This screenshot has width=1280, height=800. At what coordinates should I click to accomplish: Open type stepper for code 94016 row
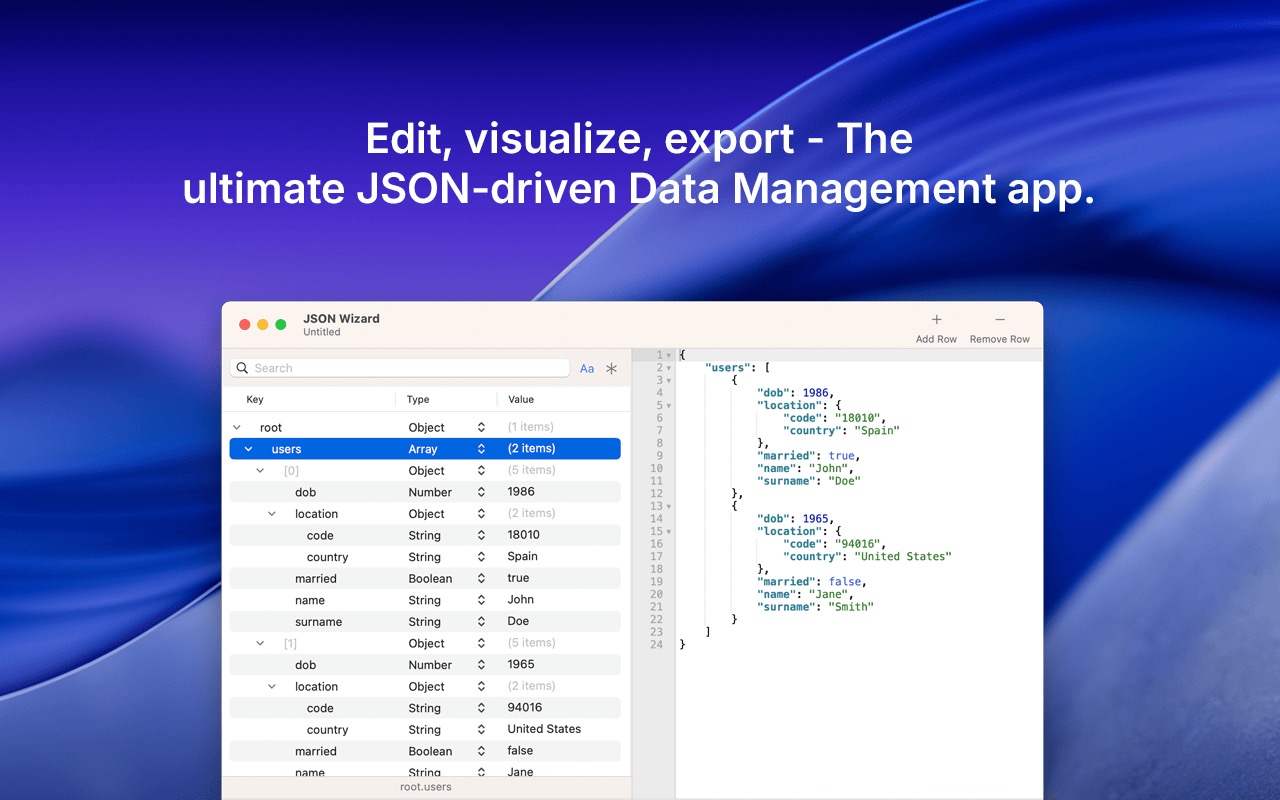(481, 708)
